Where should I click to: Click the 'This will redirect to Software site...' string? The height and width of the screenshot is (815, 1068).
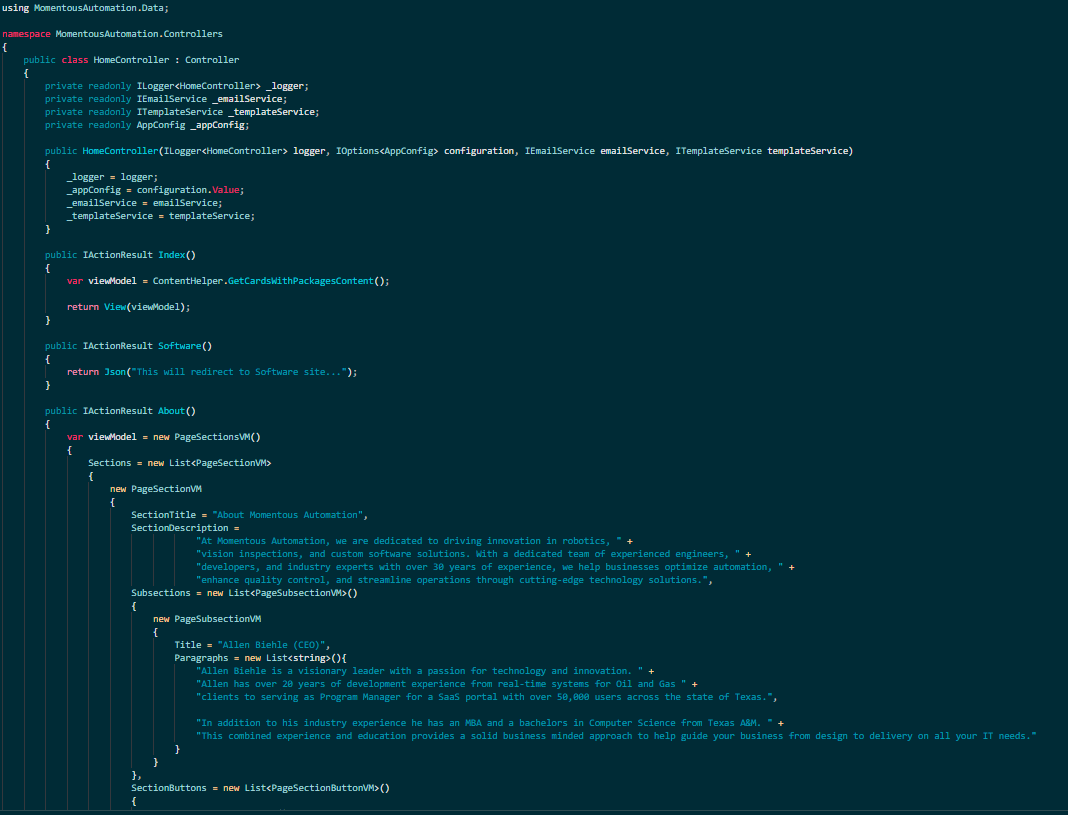click(x=239, y=372)
